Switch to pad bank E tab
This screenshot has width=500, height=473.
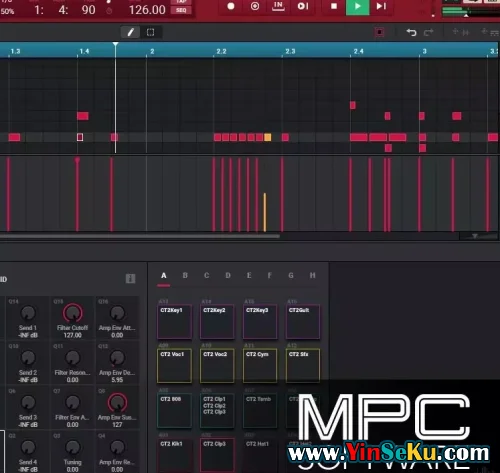(249, 276)
